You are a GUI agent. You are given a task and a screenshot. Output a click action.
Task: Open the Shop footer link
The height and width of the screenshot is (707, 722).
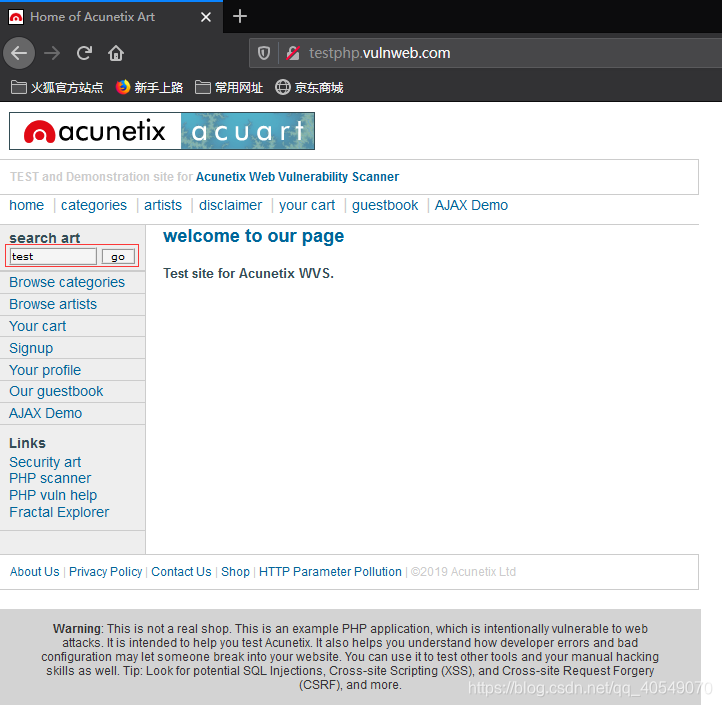(x=235, y=572)
